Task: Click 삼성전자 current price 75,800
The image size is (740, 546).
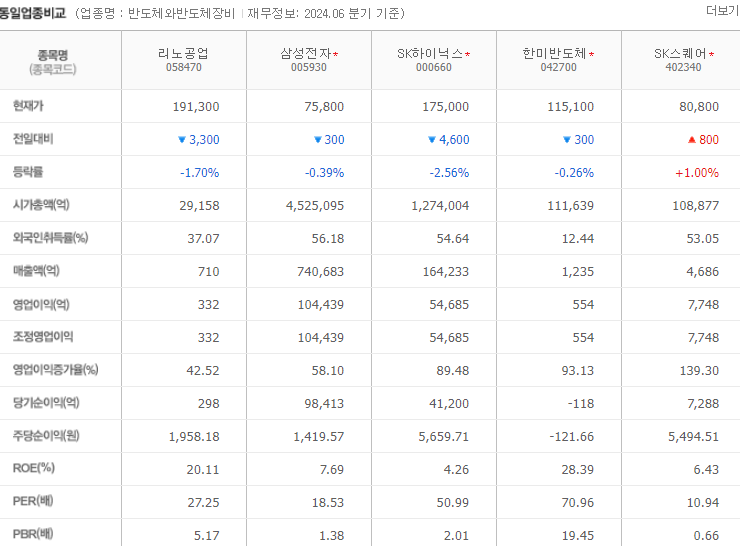Action: 324,107
